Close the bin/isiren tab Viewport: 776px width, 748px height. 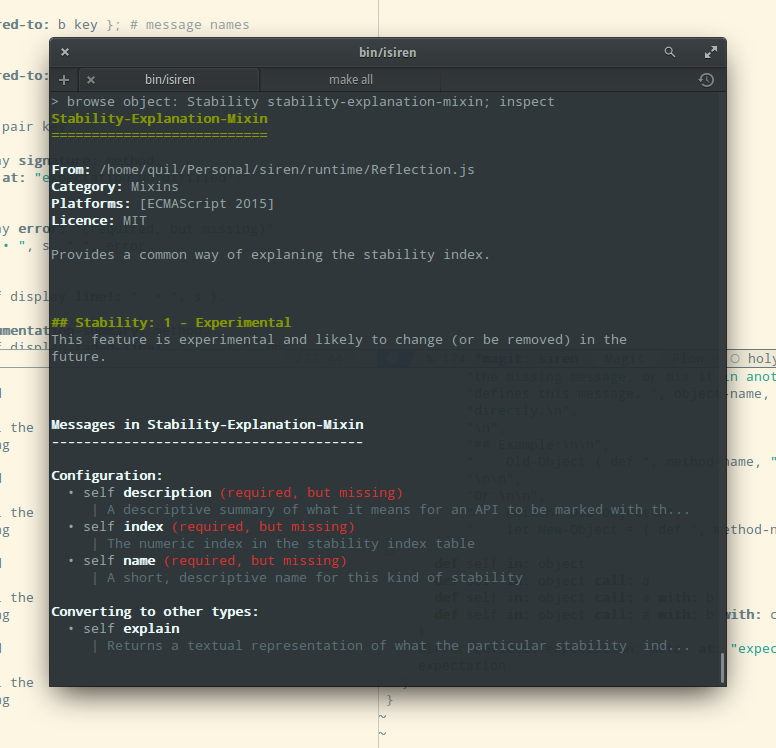tap(91, 80)
